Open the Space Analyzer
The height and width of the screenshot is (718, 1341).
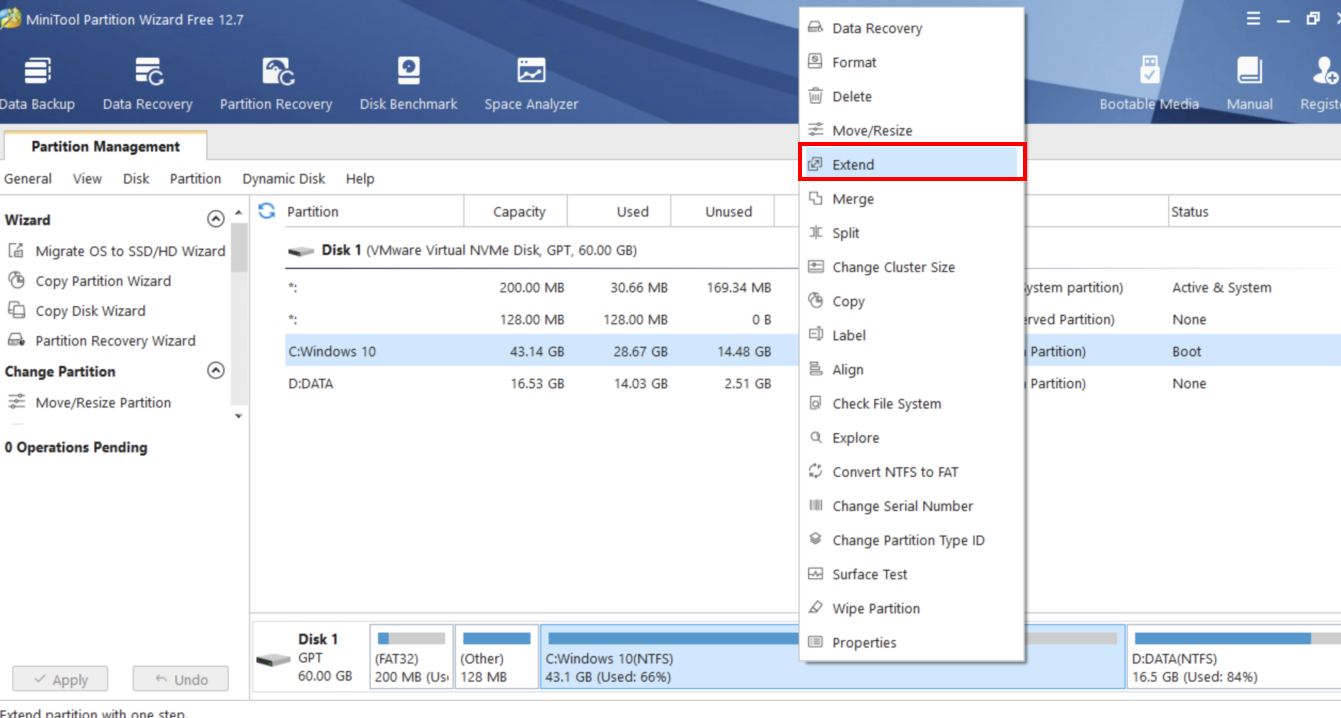(x=531, y=80)
